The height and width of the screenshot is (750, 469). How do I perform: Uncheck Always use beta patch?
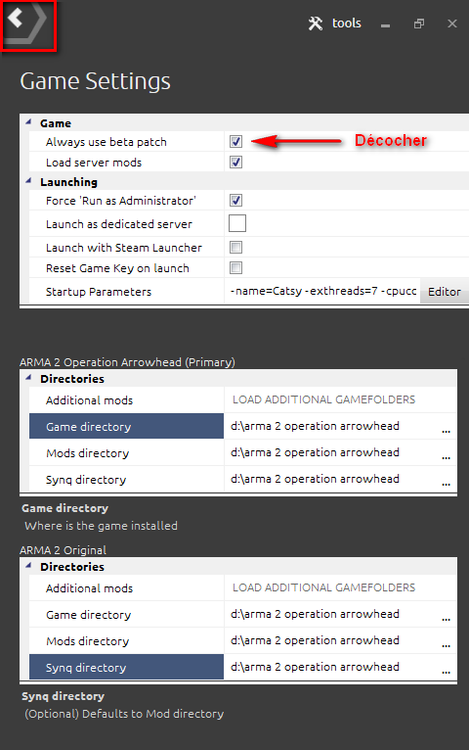tap(236, 141)
